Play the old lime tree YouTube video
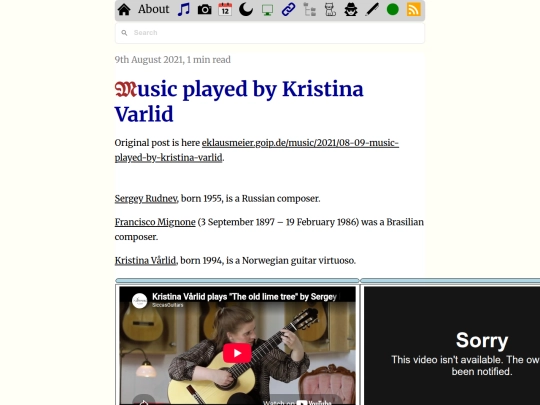The height and width of the screenshot is (405, 540). 237,353
